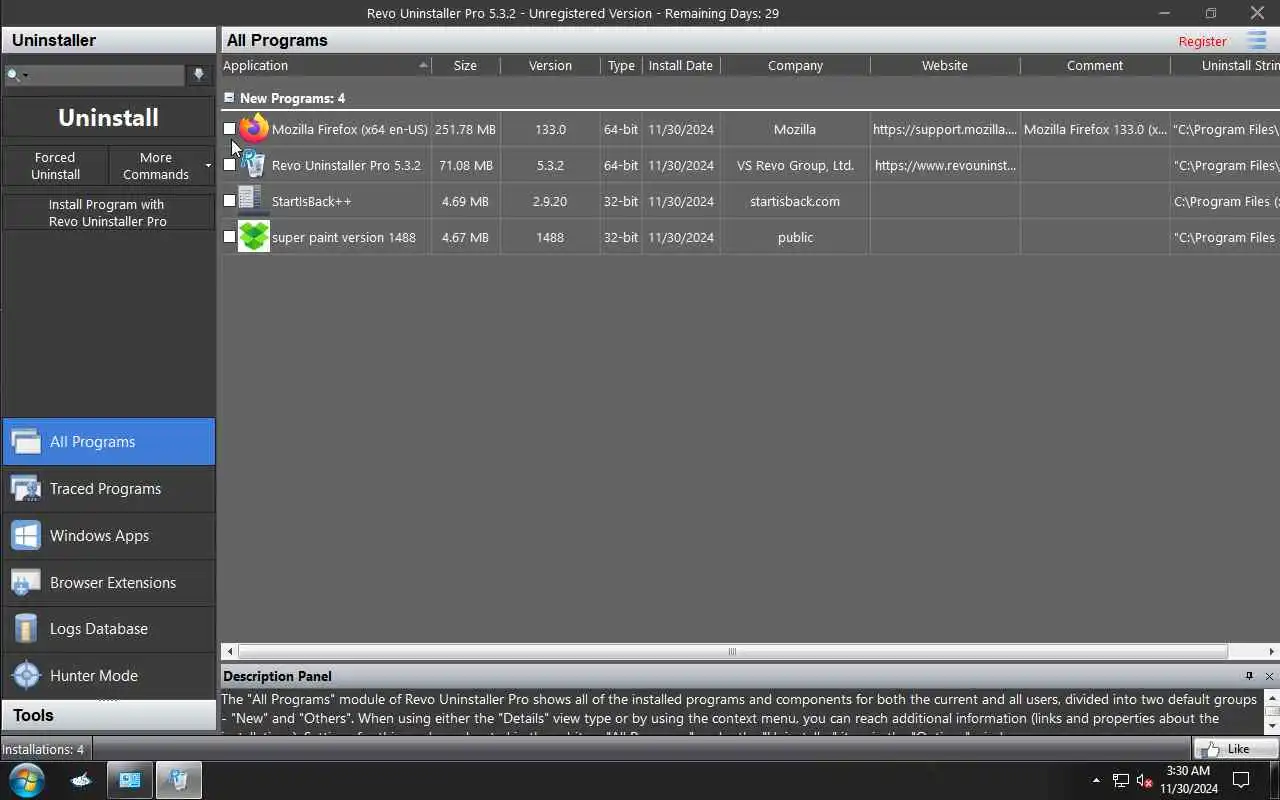Close the Description Panel
This screenshot has height=800, width=1280.
click(x=1269, y=676)
